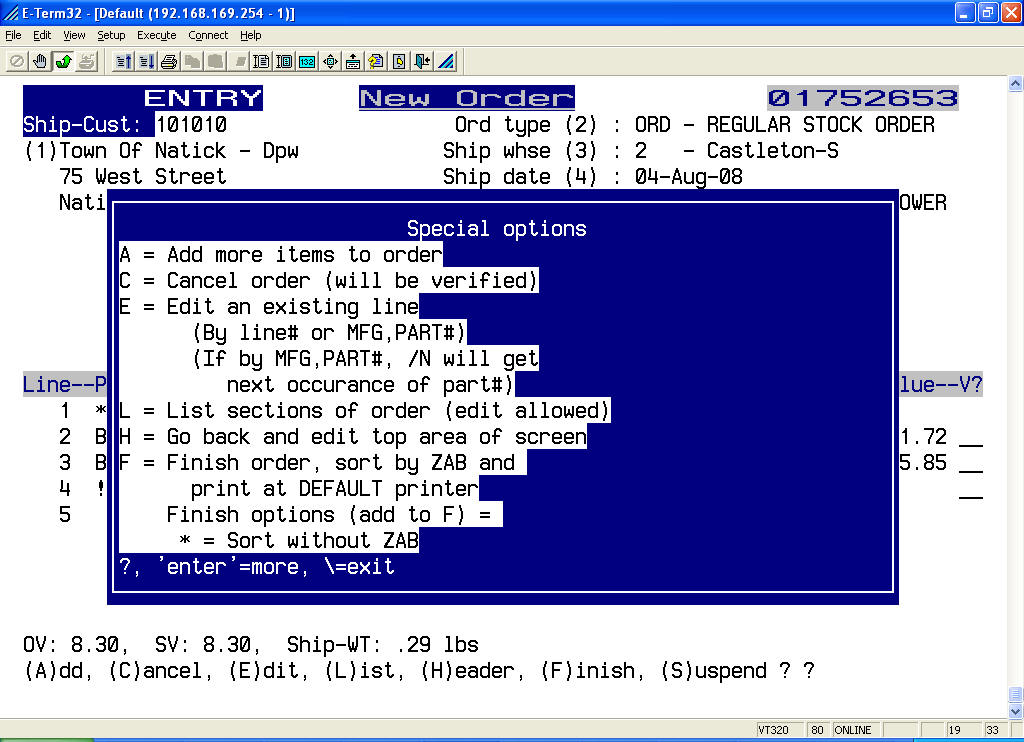
Task: Click the blue diagonal stripes E-Term icon
Action: point(446,61)
